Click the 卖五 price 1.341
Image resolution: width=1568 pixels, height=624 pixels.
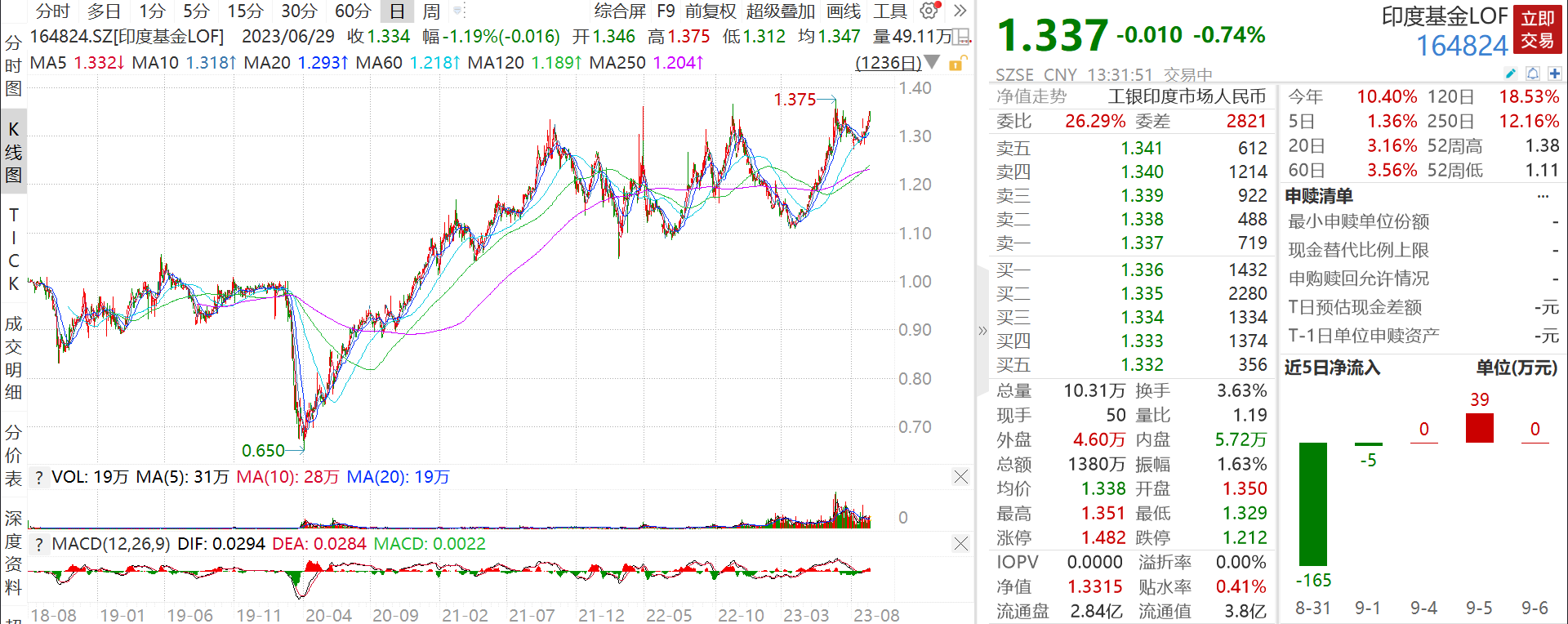click(x=1142, y=149)
